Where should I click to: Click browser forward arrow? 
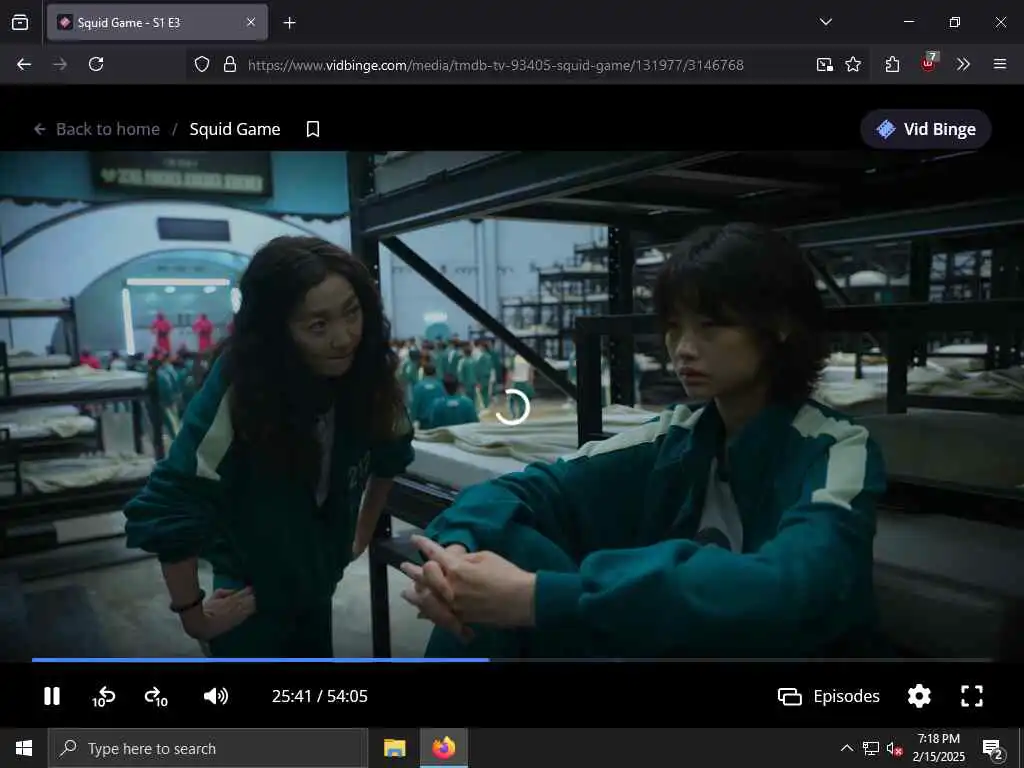click(x=60, y=64)
